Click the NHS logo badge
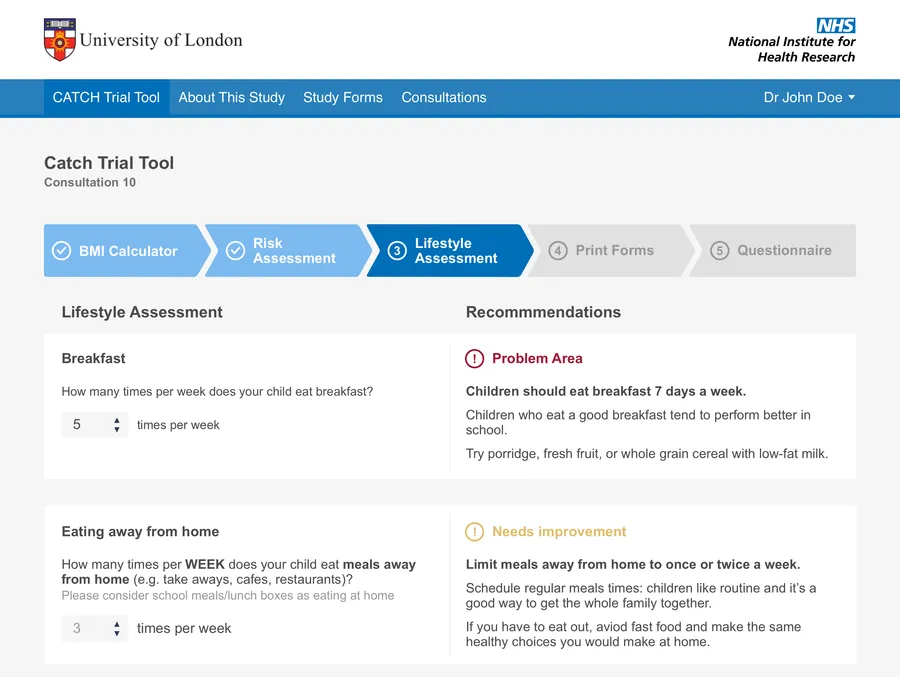The width and height of the screenshot is (900, 677). (836, 26)
